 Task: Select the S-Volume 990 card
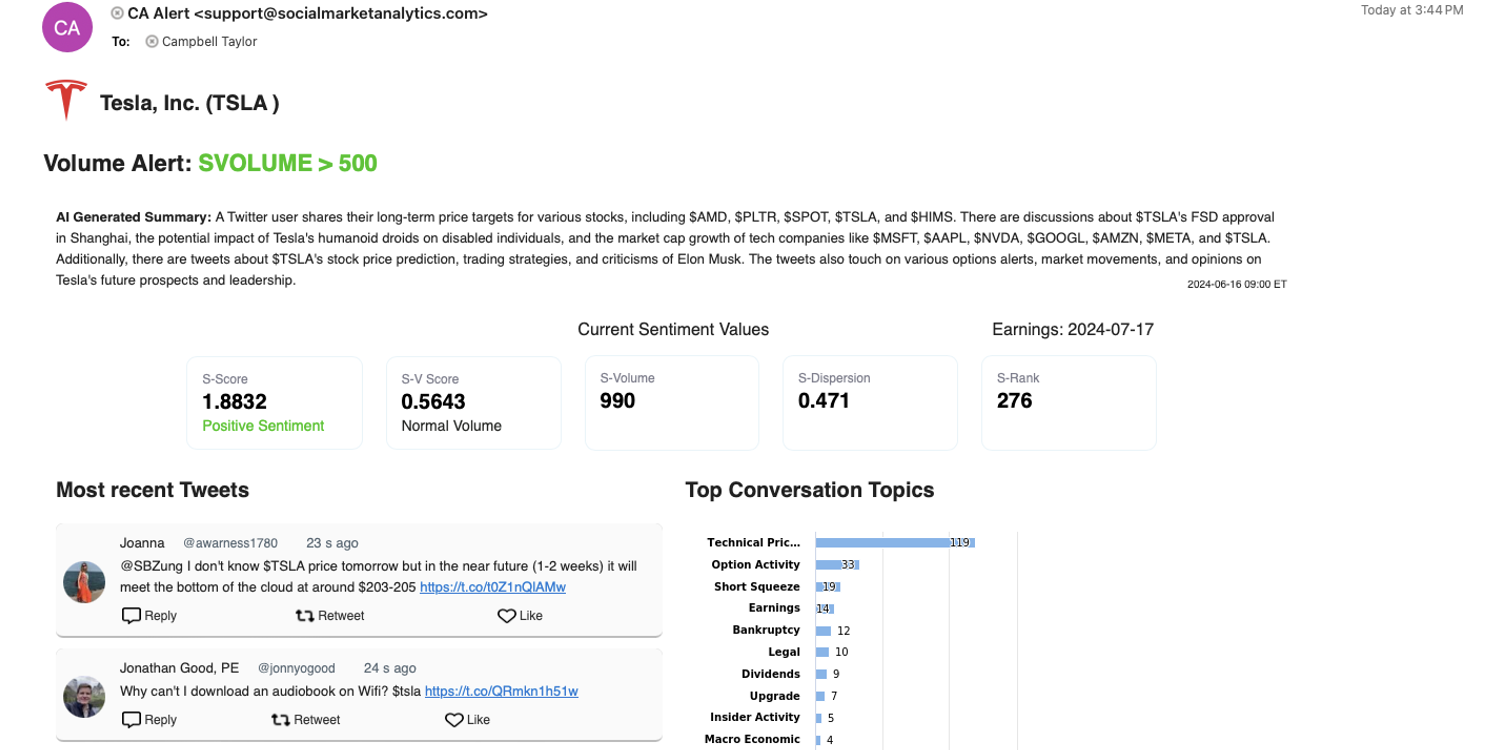pos(672,403)
